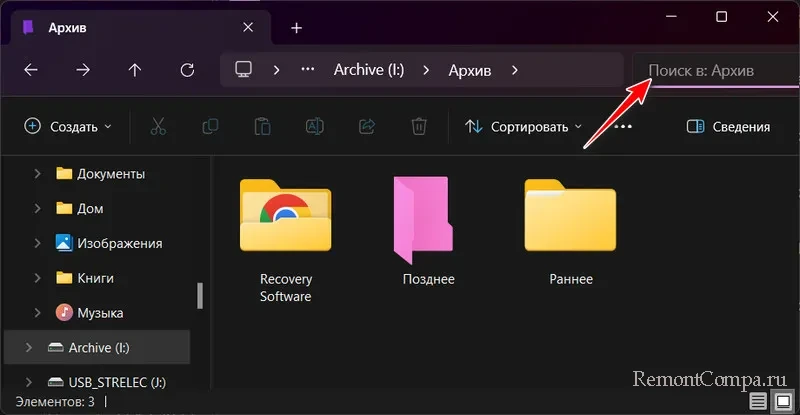Switch to details list view
800x415 pixels.
point(760,402)
